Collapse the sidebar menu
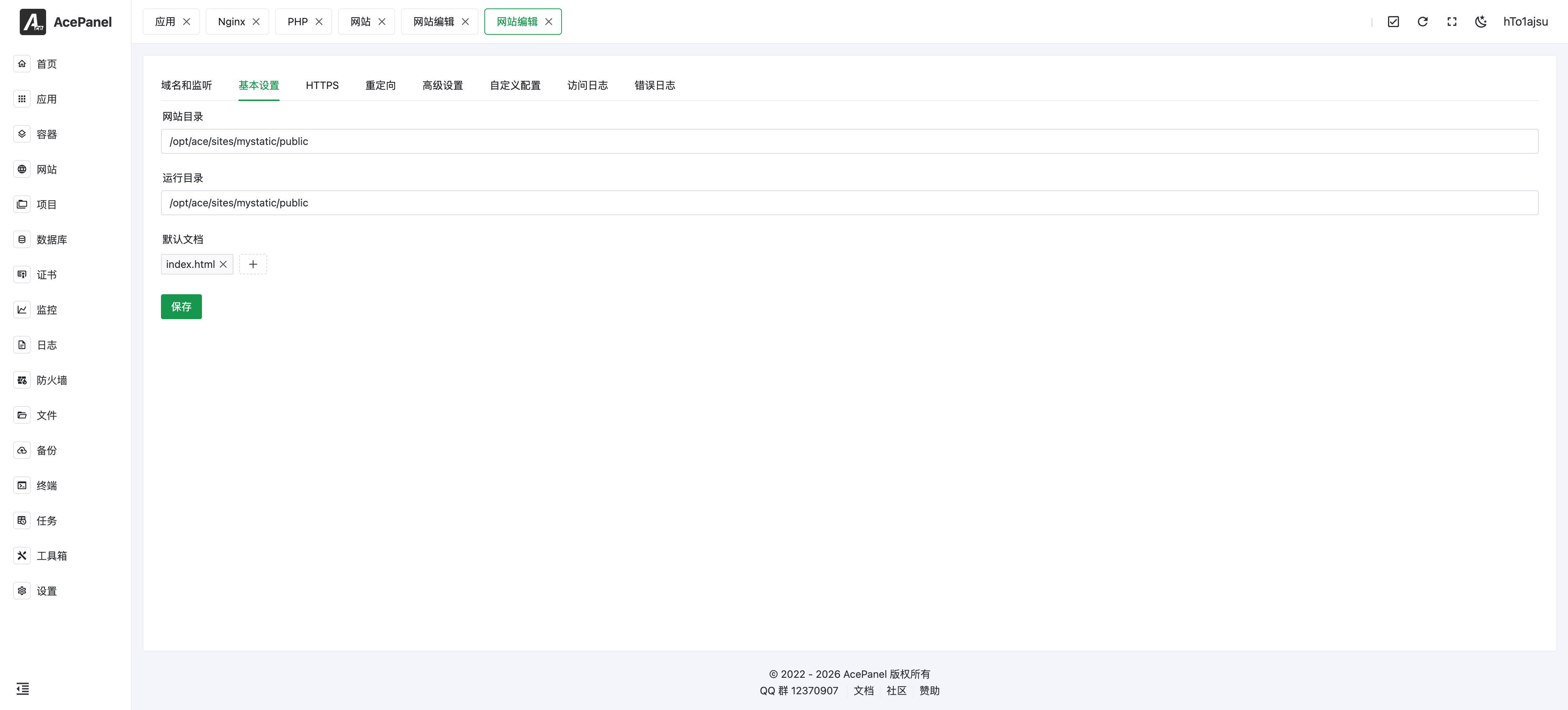The width and height of the screenshot is (1568, 710). 23,689
